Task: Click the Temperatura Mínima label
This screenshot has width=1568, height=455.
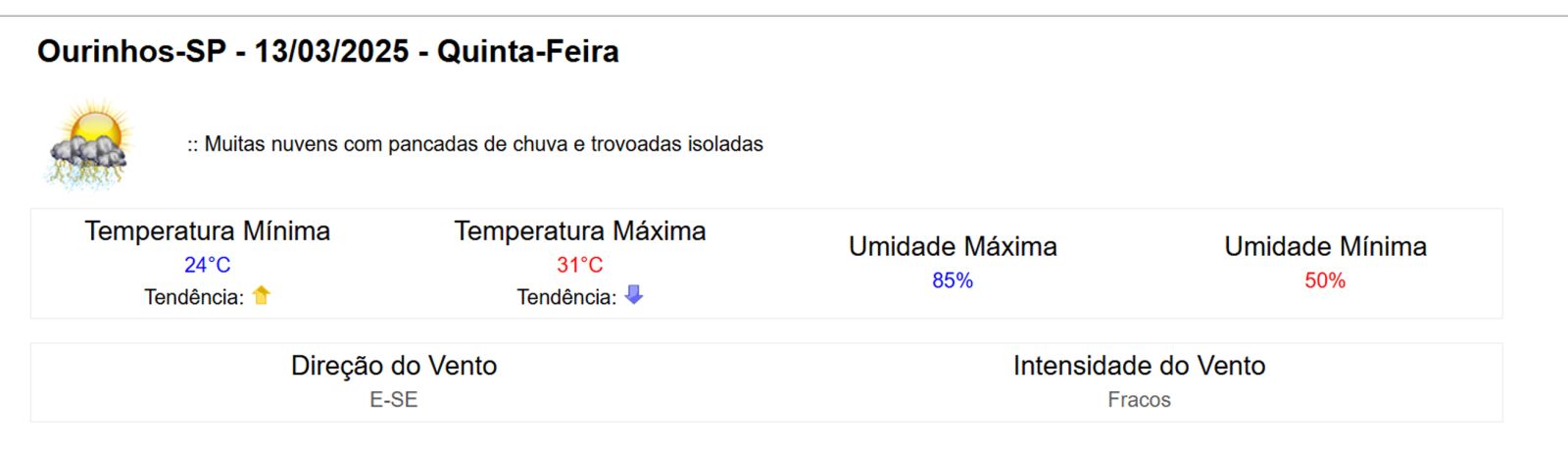Action: [x=207, y=231]
